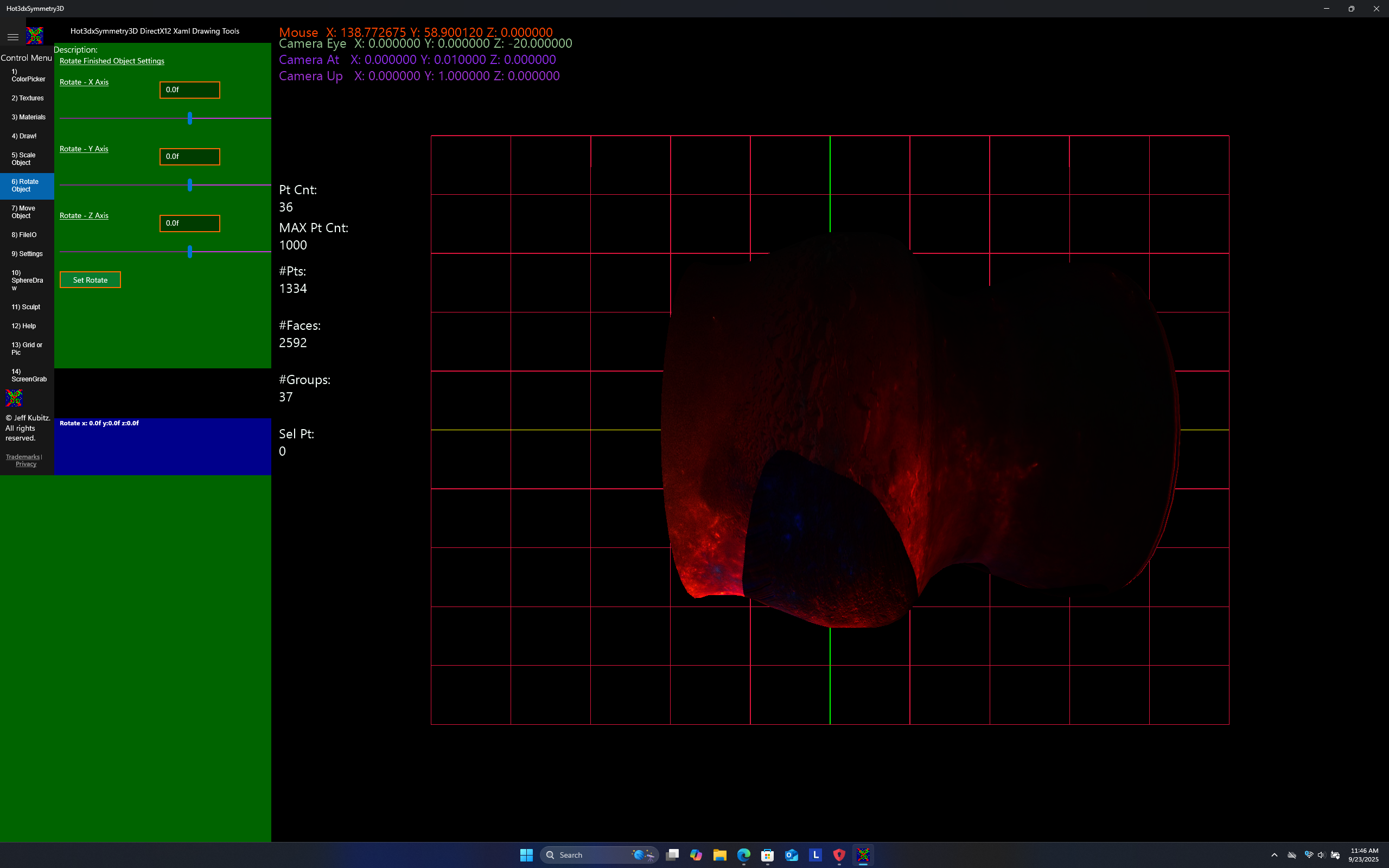Click the Set Rotate button
The image size is (1389, 868).
(90, 279)
